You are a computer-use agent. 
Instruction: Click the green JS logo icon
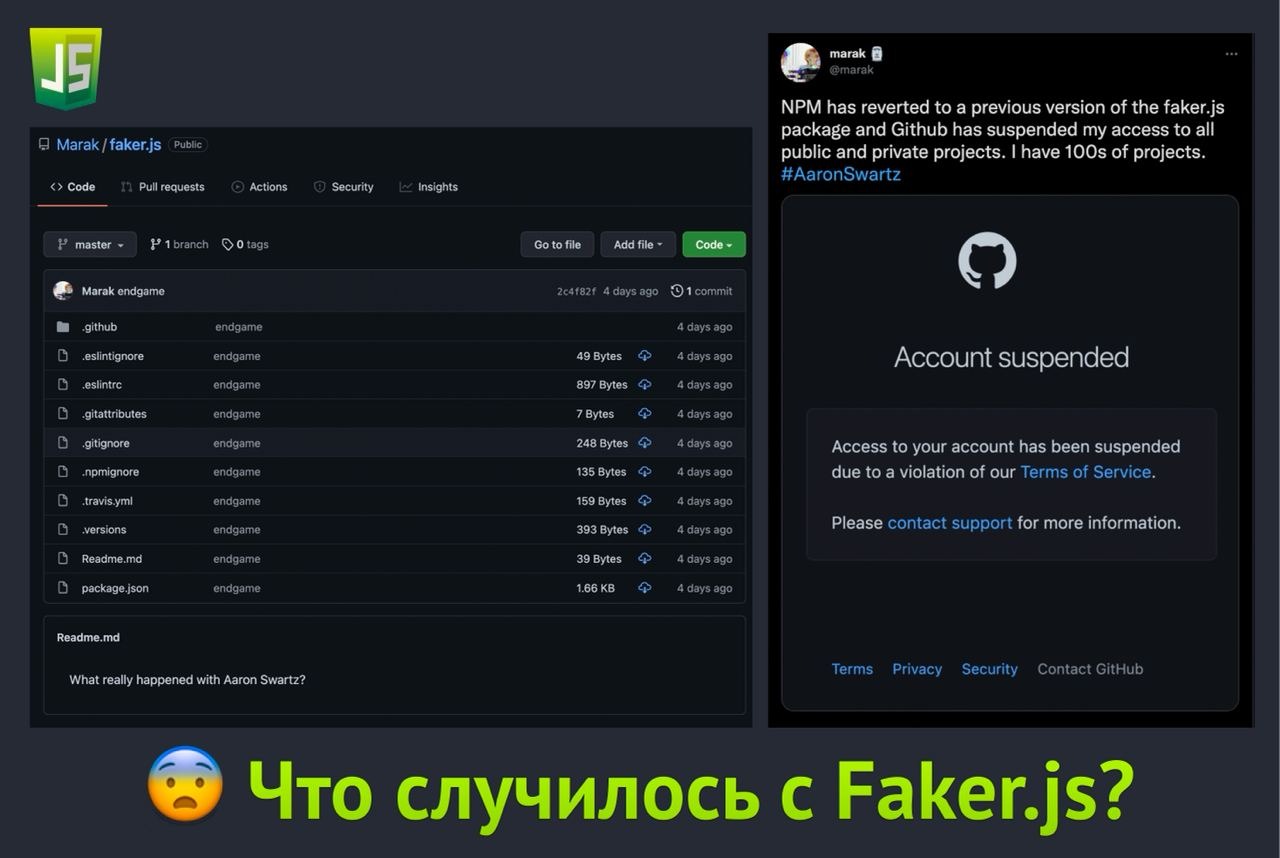coord(66,68)
